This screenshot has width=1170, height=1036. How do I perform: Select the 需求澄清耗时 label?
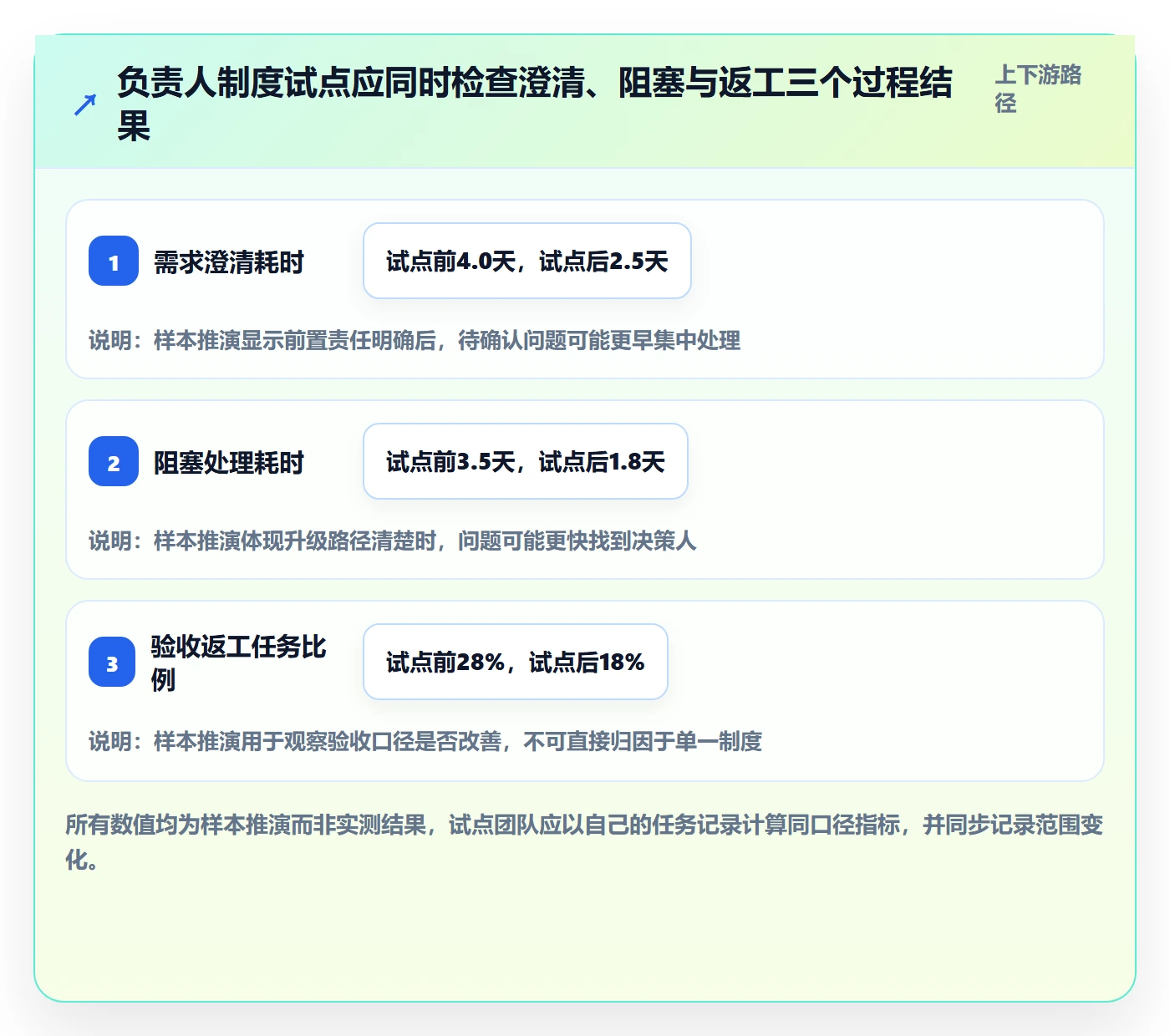point(228,262)
